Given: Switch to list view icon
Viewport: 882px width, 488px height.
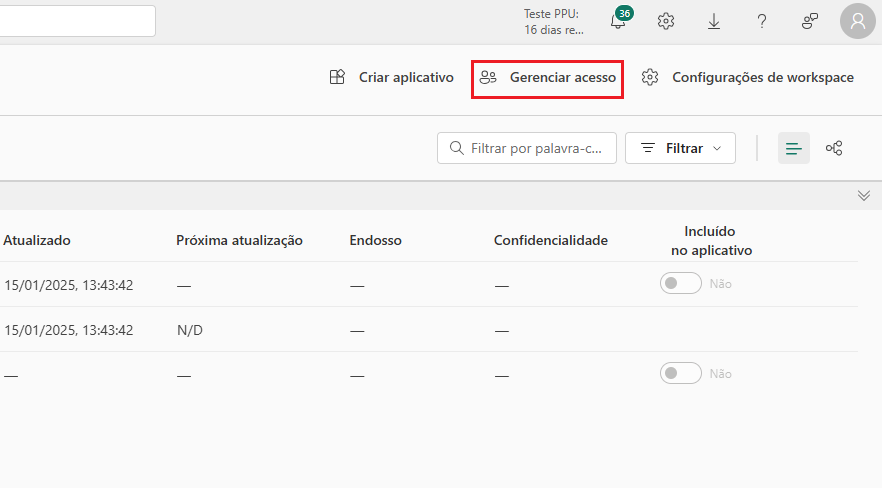Looking at the screenshot, I should click(794, 148).
